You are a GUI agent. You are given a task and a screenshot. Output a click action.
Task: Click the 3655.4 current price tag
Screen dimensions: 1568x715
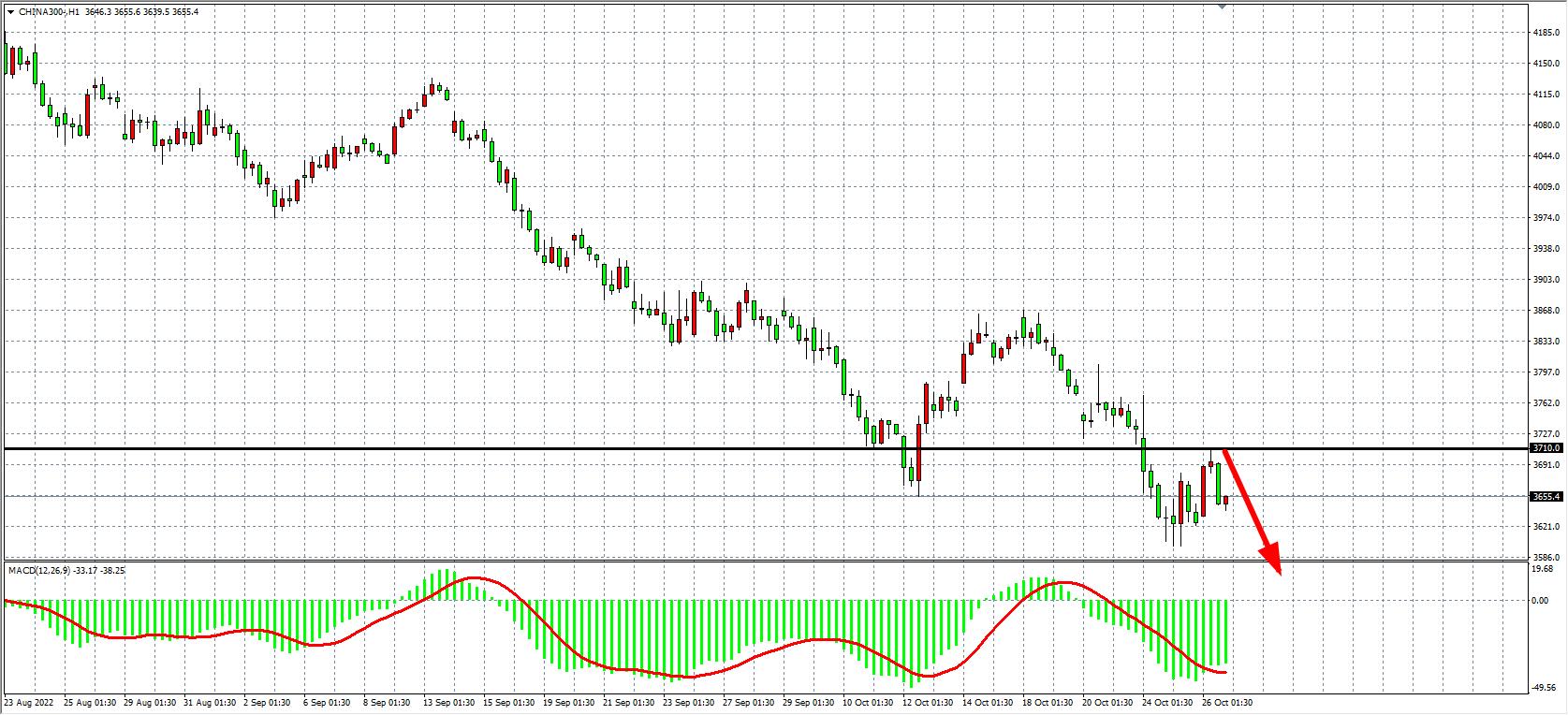coord(1546,497)
